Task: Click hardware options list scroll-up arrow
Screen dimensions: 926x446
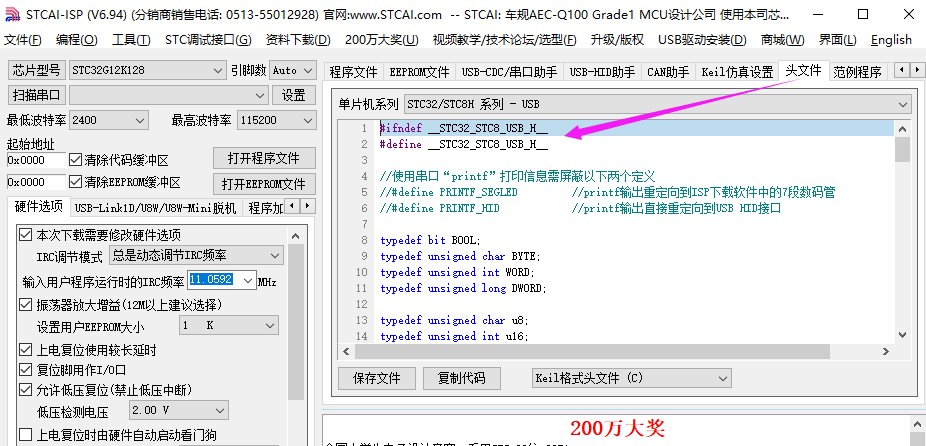Action: (x=296, y=236)
